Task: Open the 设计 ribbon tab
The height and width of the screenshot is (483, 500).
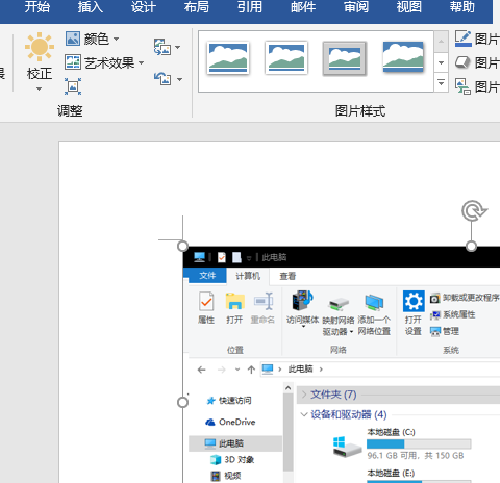Action: point(143,7)
